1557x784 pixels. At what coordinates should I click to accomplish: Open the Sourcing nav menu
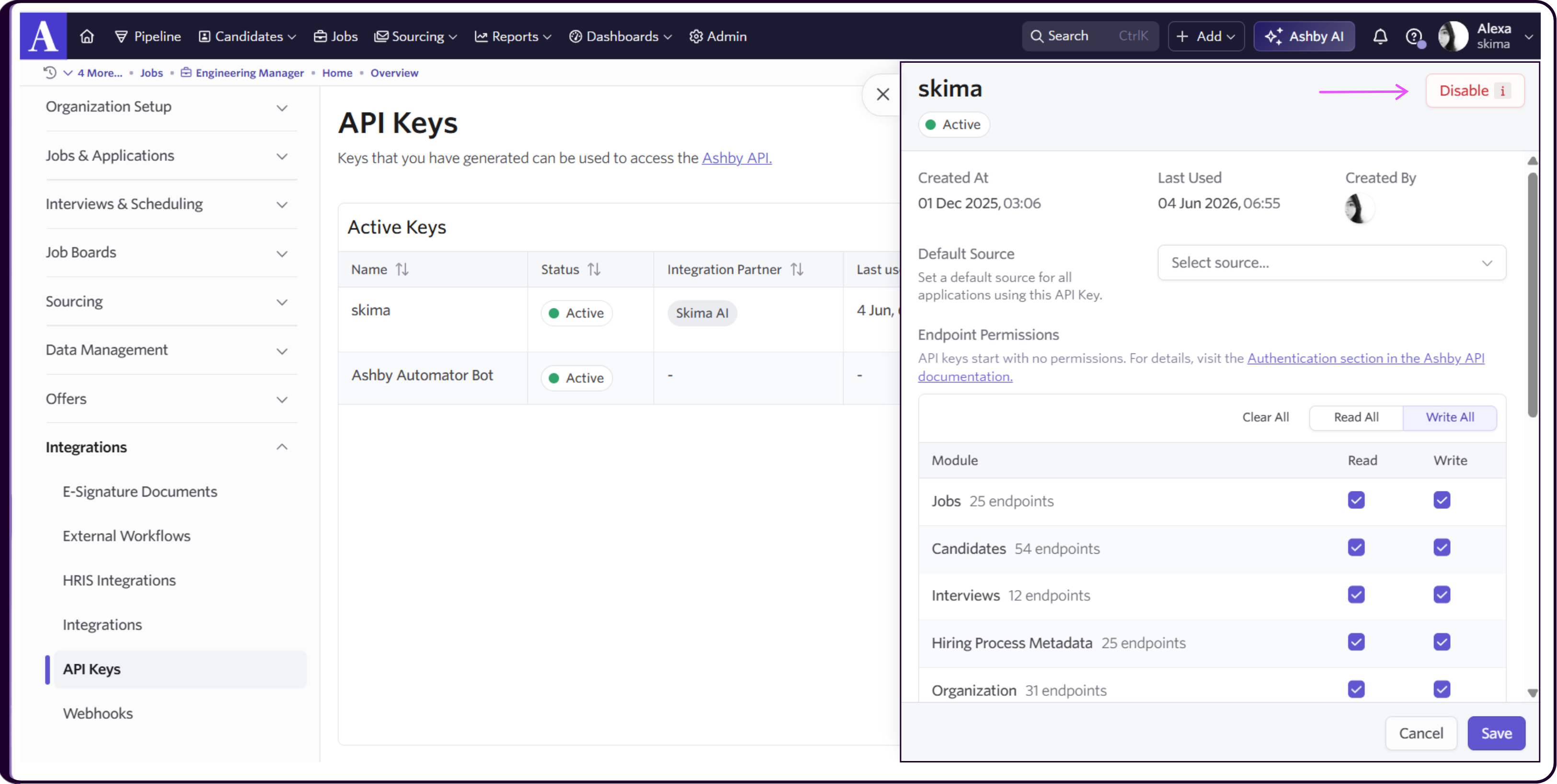(416, 36)
